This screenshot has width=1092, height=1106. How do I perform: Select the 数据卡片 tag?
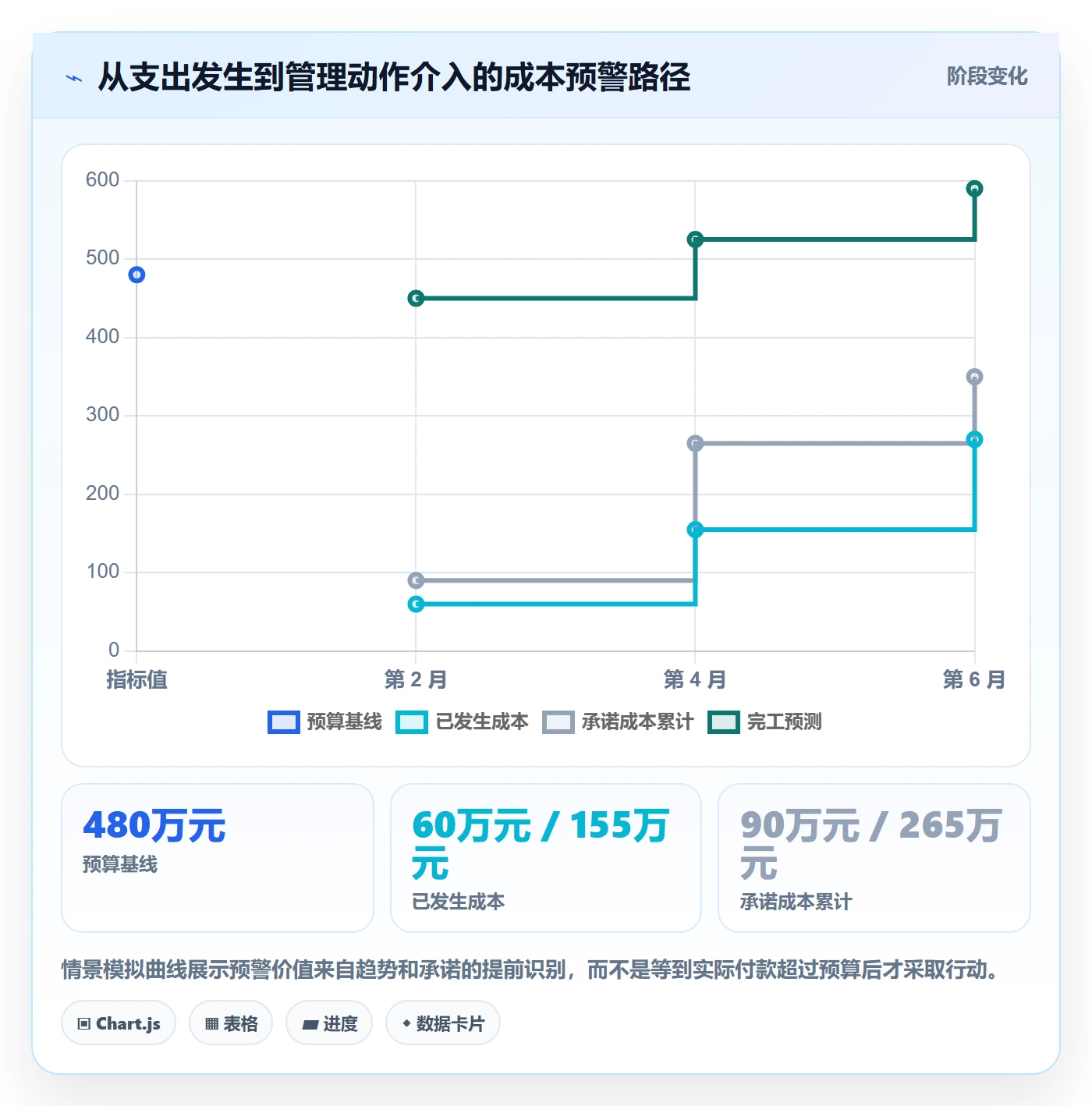443,1023
